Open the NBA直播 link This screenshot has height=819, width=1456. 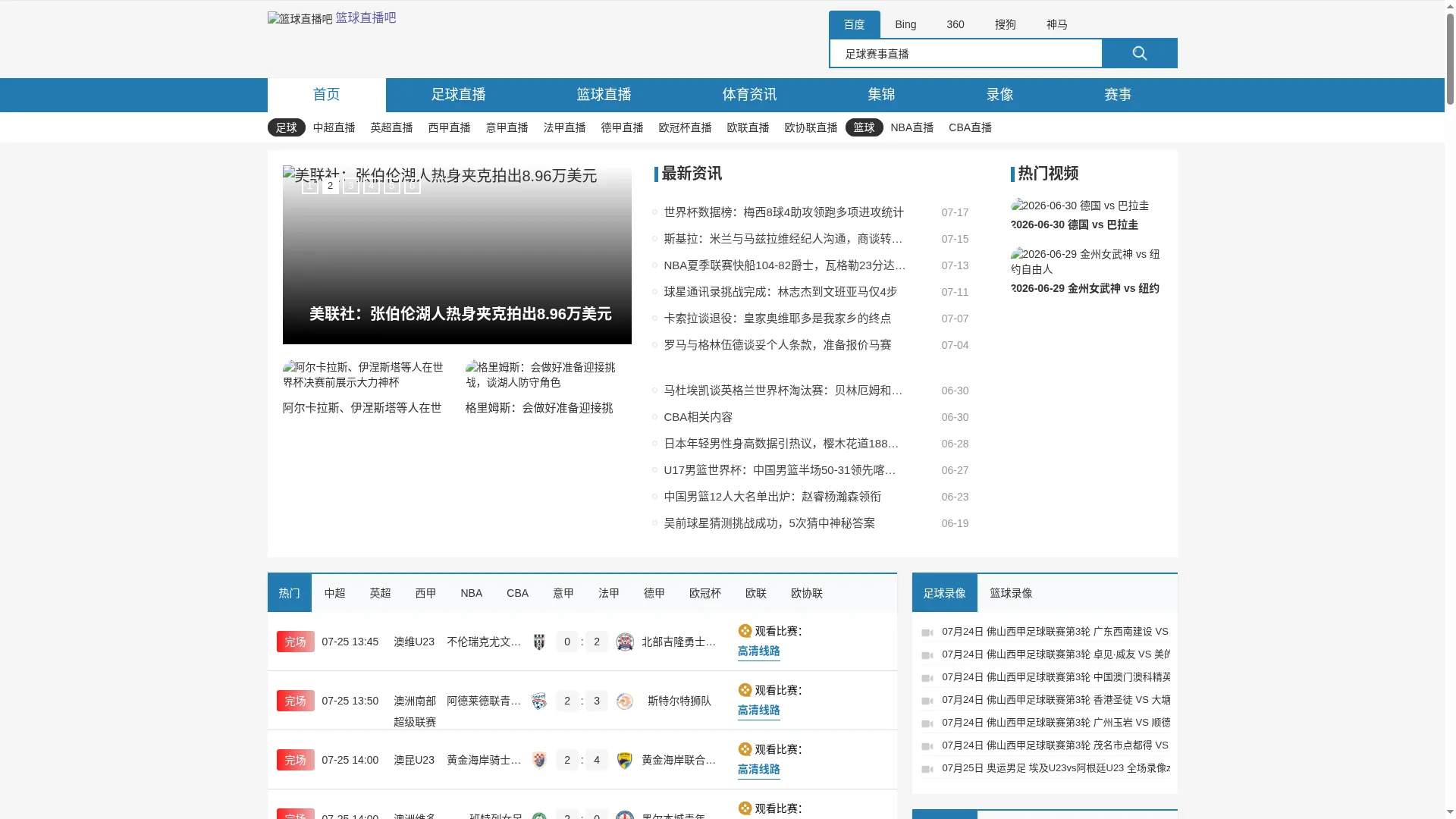912,127
